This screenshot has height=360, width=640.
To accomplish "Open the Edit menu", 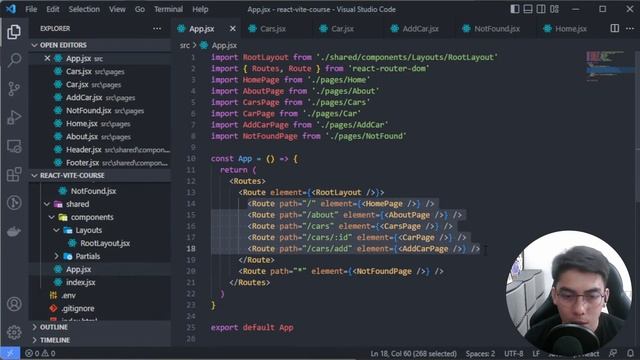I will tap(53, 9).
